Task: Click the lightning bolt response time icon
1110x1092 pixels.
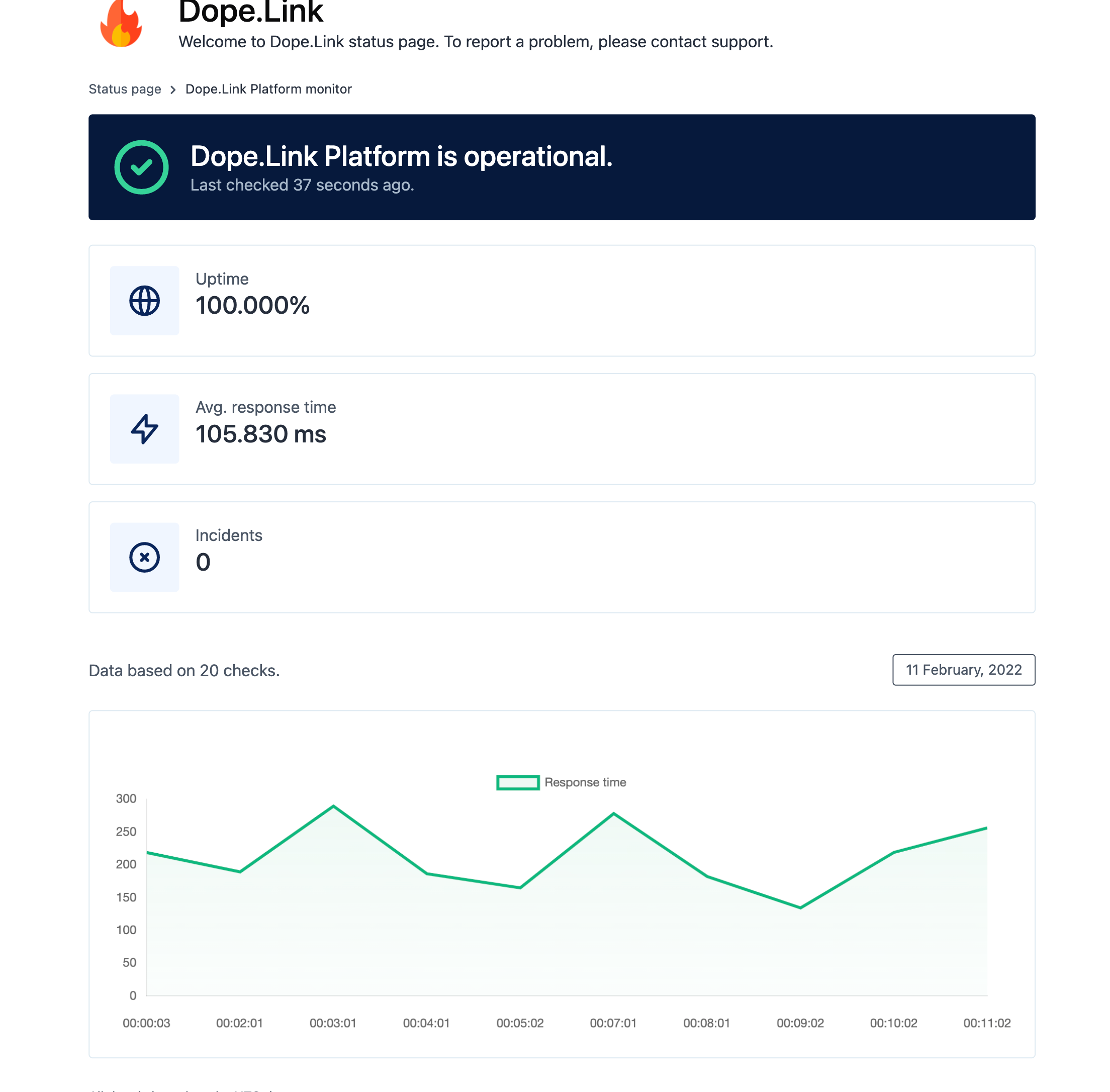Action: point(145,428)
